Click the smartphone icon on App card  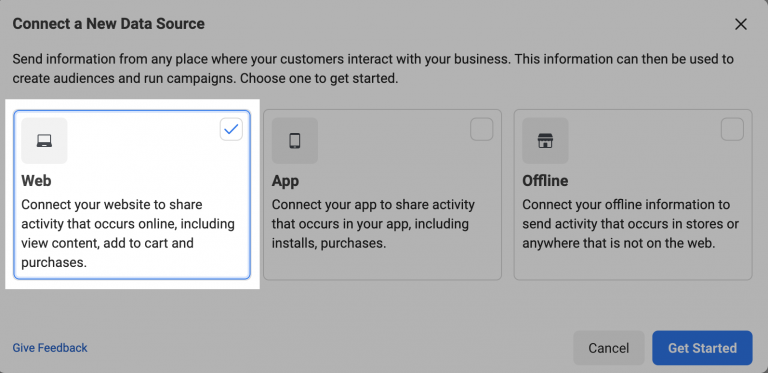(295, 141)
